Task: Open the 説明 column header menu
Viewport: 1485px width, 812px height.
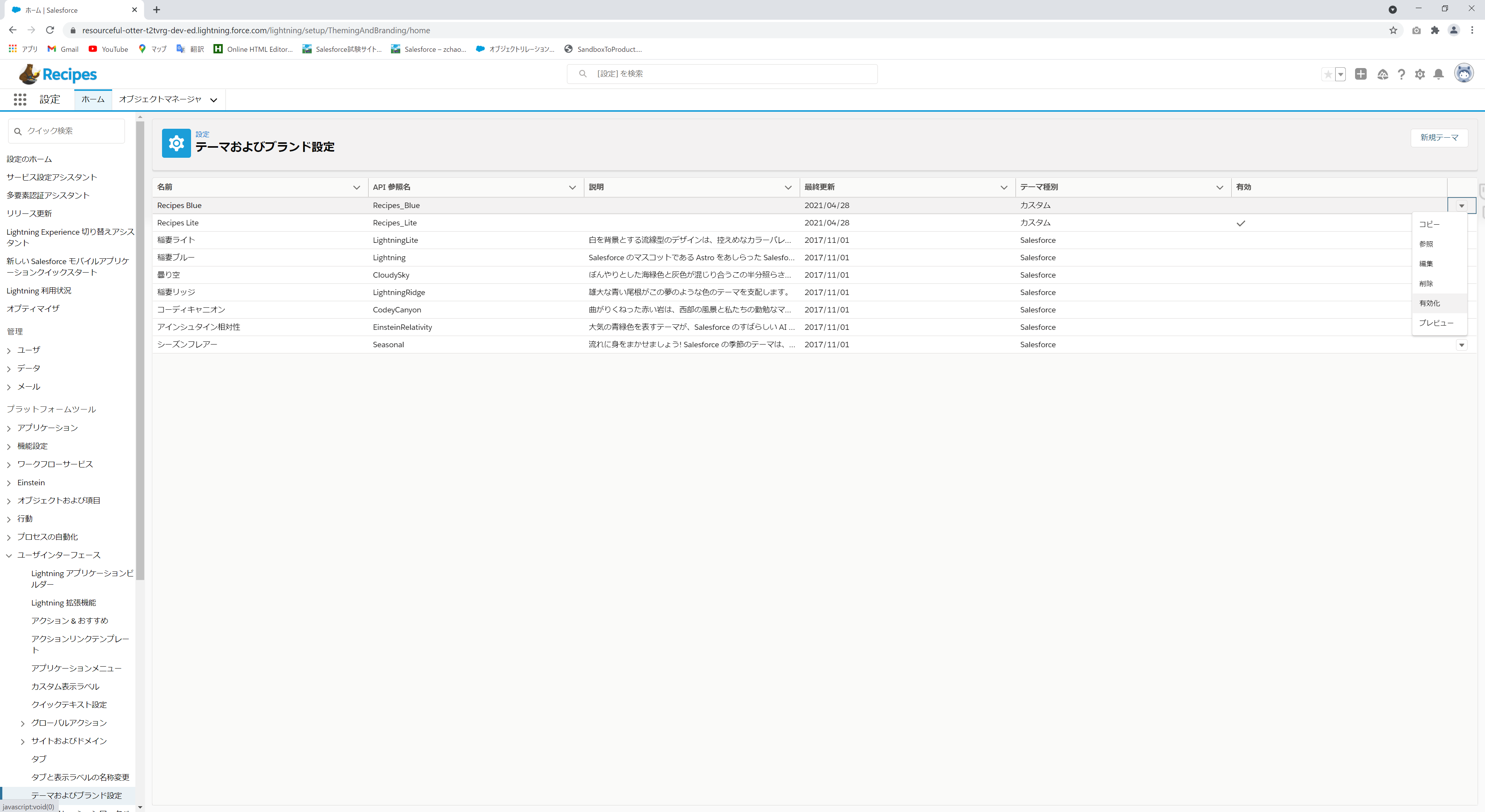Action: pyautogui.click(x=788, y=187)
